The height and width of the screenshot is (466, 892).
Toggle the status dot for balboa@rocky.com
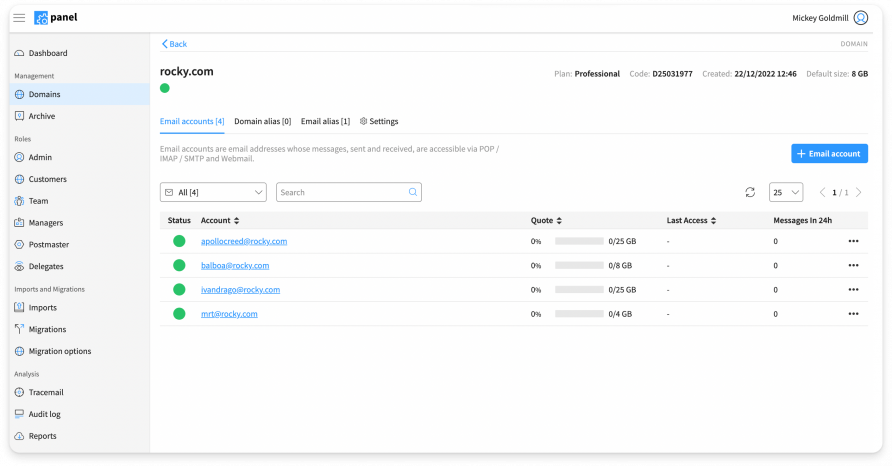[x=179, y=265]
